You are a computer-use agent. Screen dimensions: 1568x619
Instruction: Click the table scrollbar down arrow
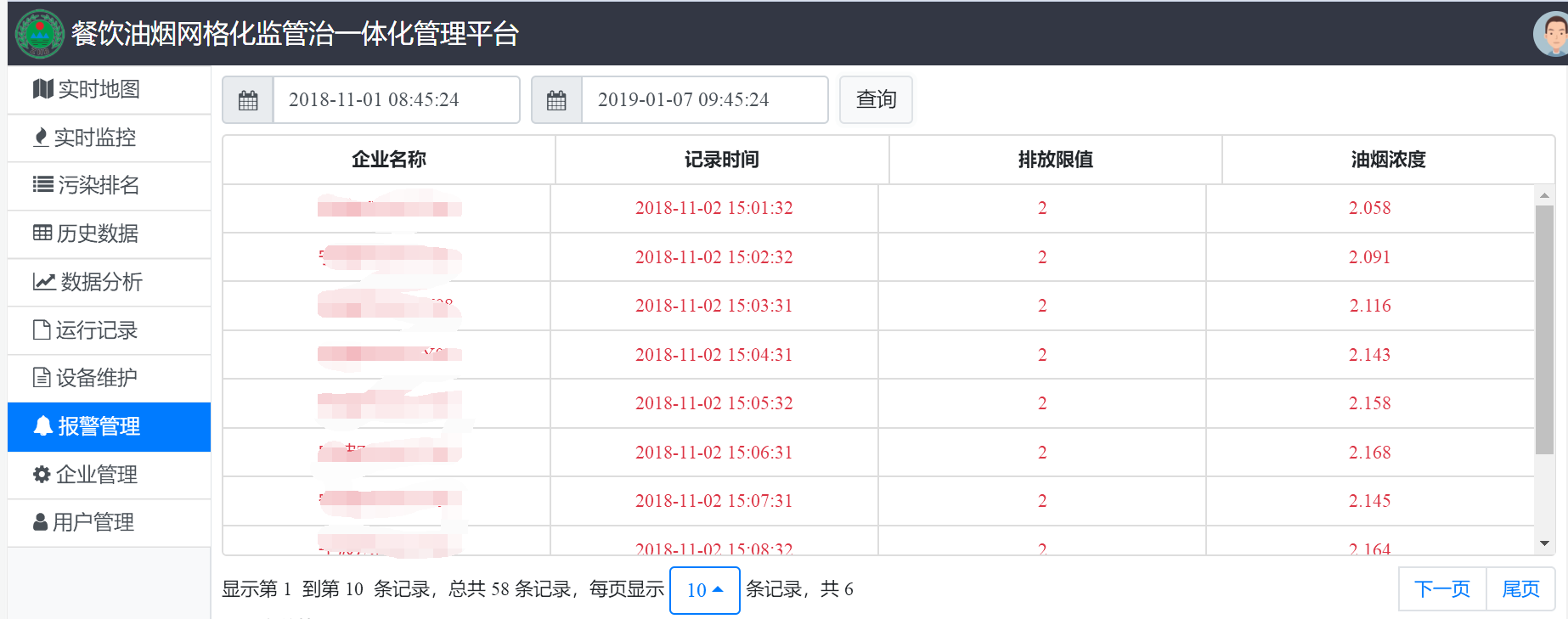(x=1544, y=543)
